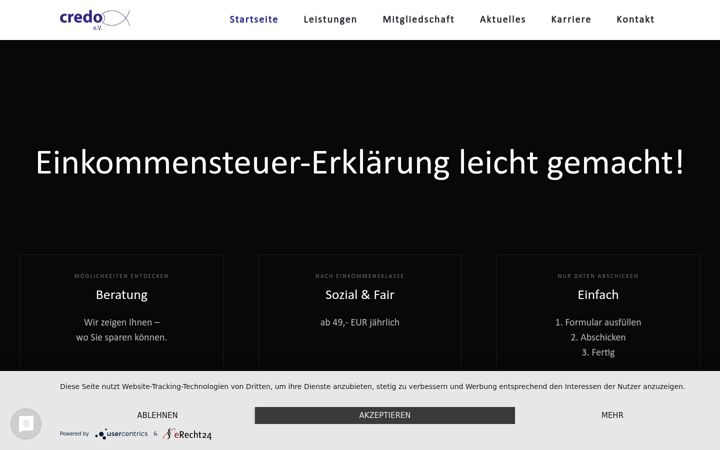Click the 'ab 49,- EUR jährlich' text

[x=360, y=322]
